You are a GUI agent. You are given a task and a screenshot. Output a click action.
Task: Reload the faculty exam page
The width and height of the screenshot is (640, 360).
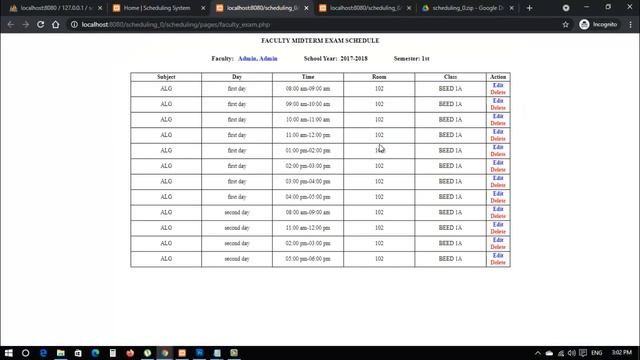click(x=40, y=24)
